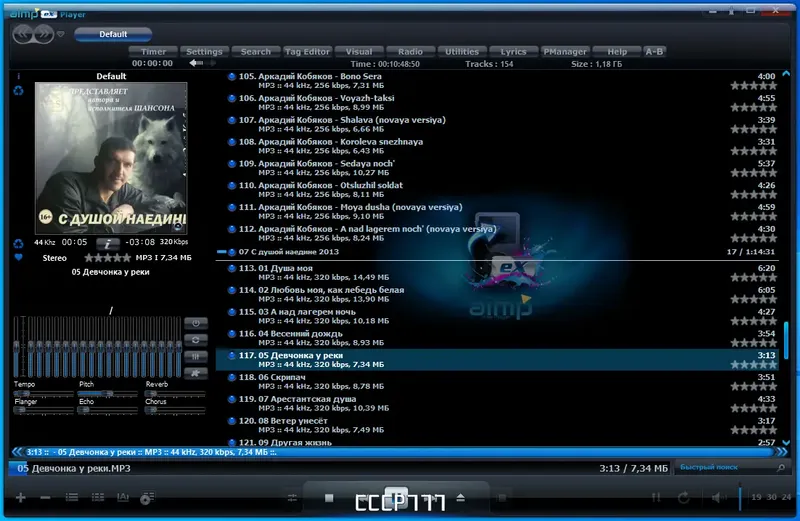
Task: Click the quick search magnifier icon
Action: click(x=781, y=467)
